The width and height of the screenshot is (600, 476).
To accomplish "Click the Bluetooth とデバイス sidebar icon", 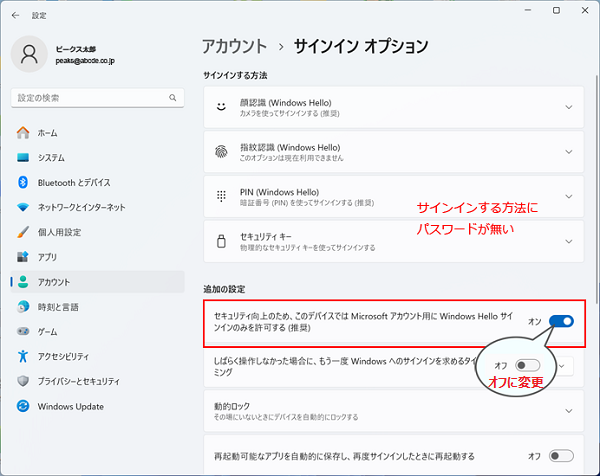I will tap(23, 182).
